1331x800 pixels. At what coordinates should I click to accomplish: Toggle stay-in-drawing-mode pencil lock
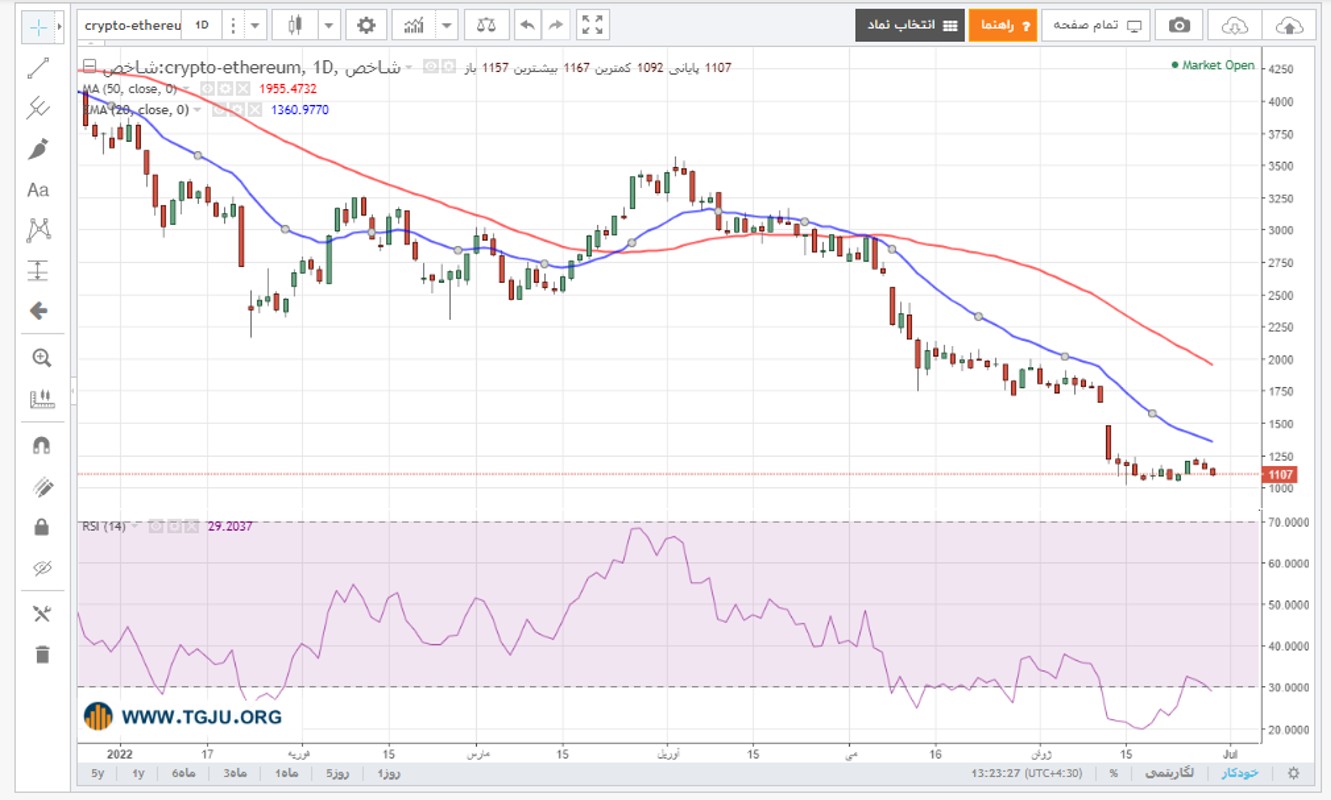41,487
